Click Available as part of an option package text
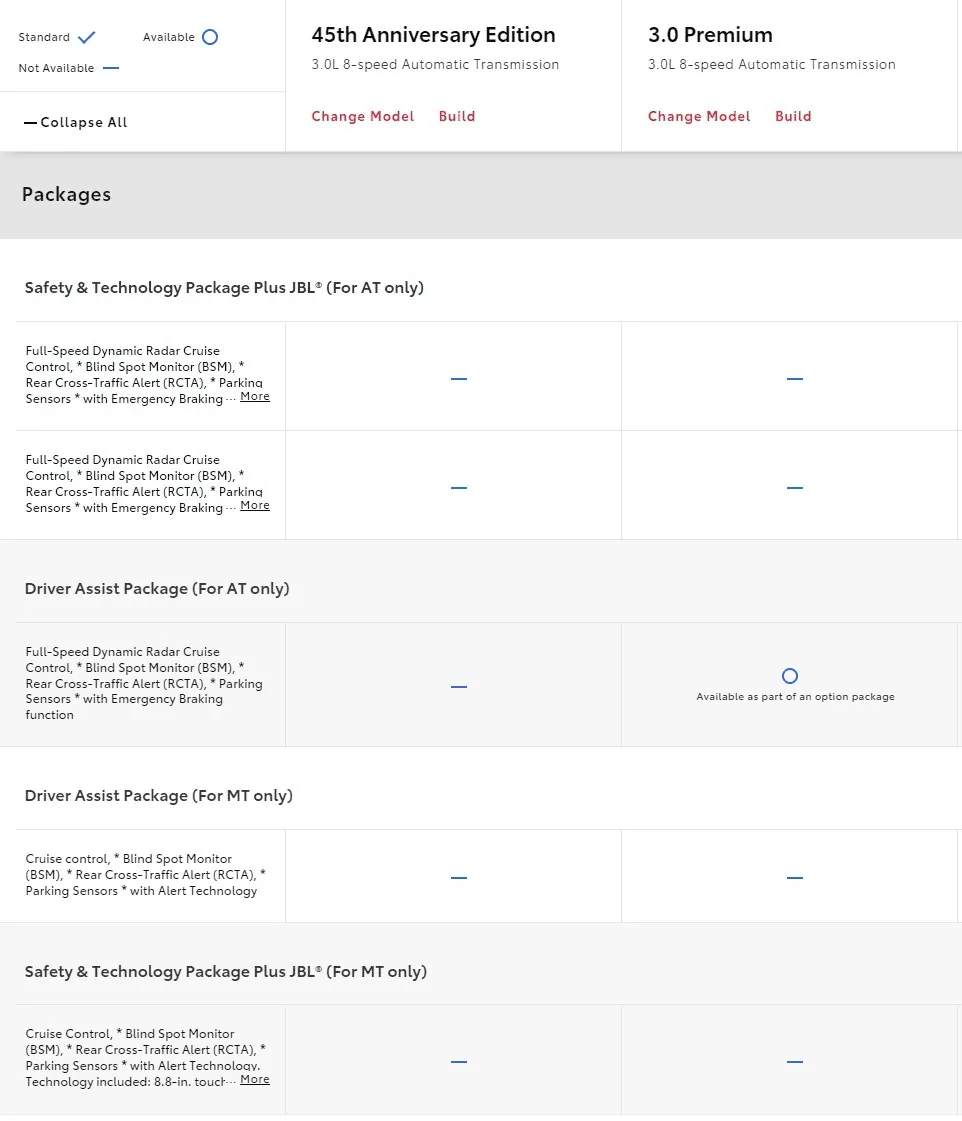Screen dimensions: 962x1121 [795, 696]
